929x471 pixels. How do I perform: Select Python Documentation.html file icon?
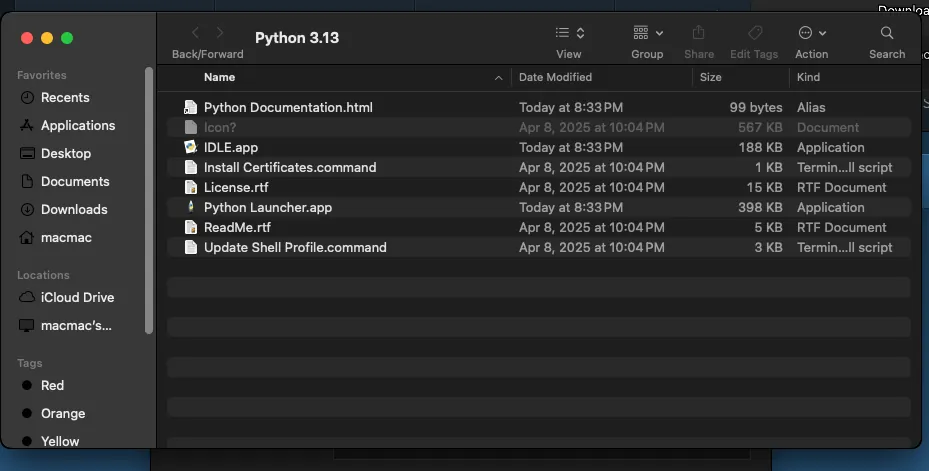click(190, 107)
